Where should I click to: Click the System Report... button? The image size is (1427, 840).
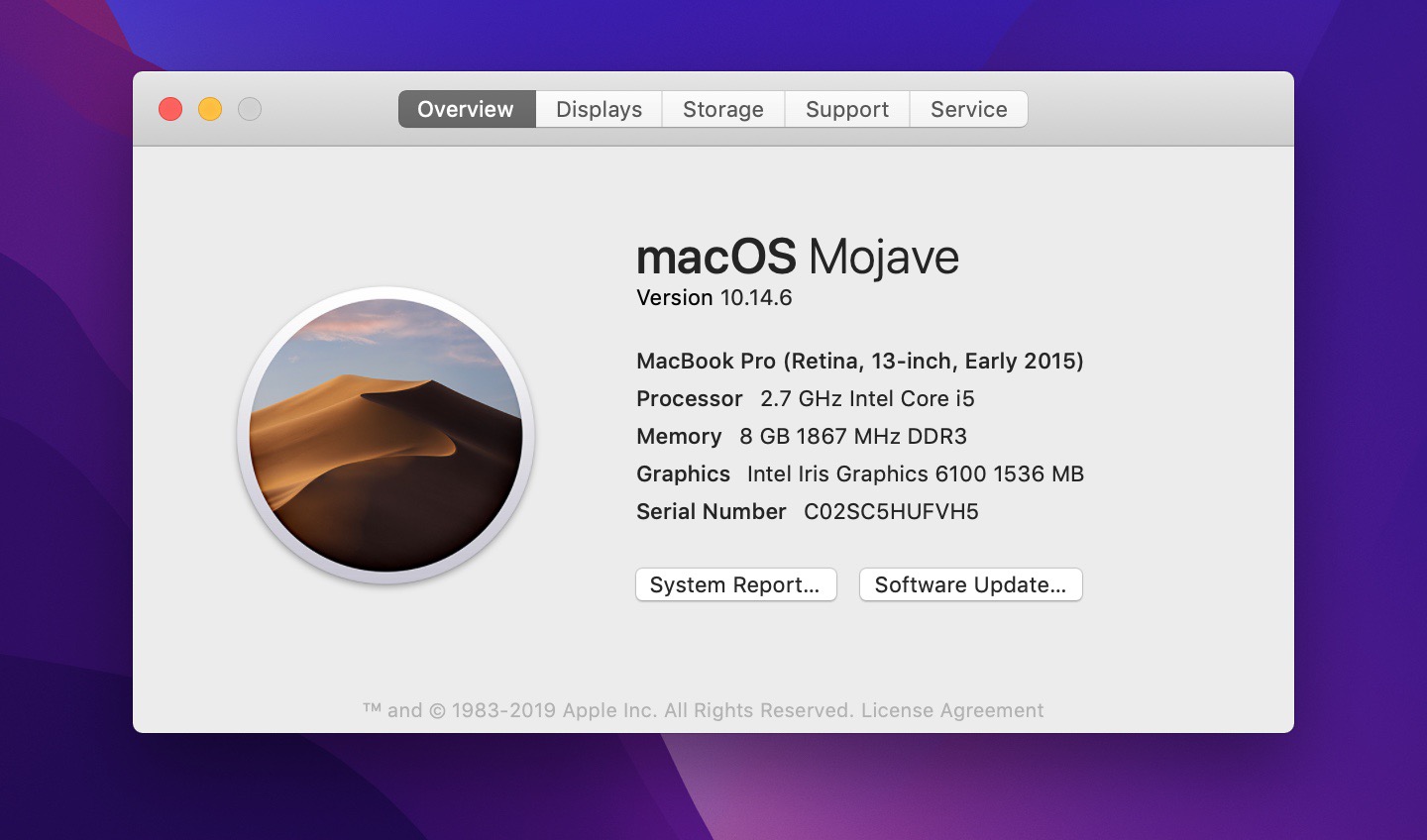point(735,584)
